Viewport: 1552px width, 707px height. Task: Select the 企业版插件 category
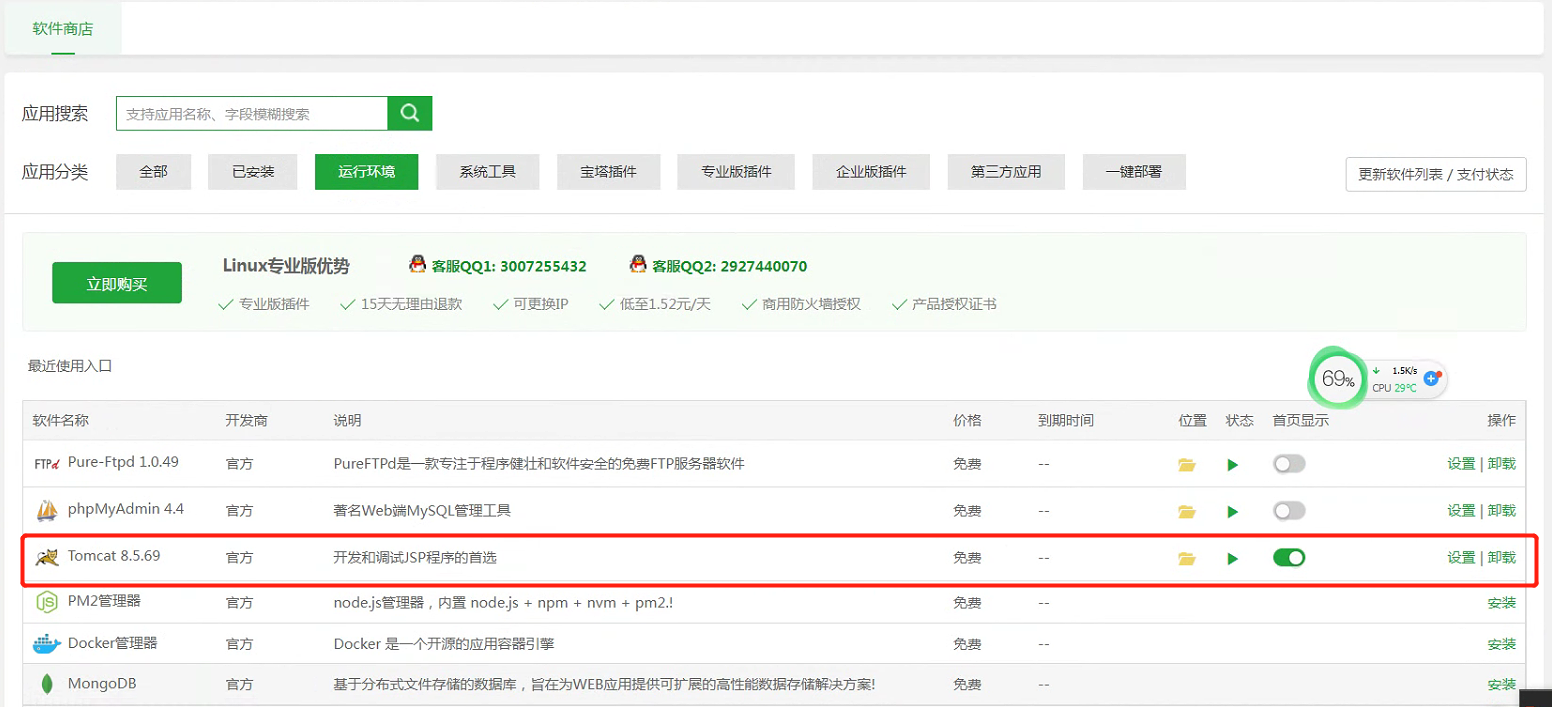871,172
